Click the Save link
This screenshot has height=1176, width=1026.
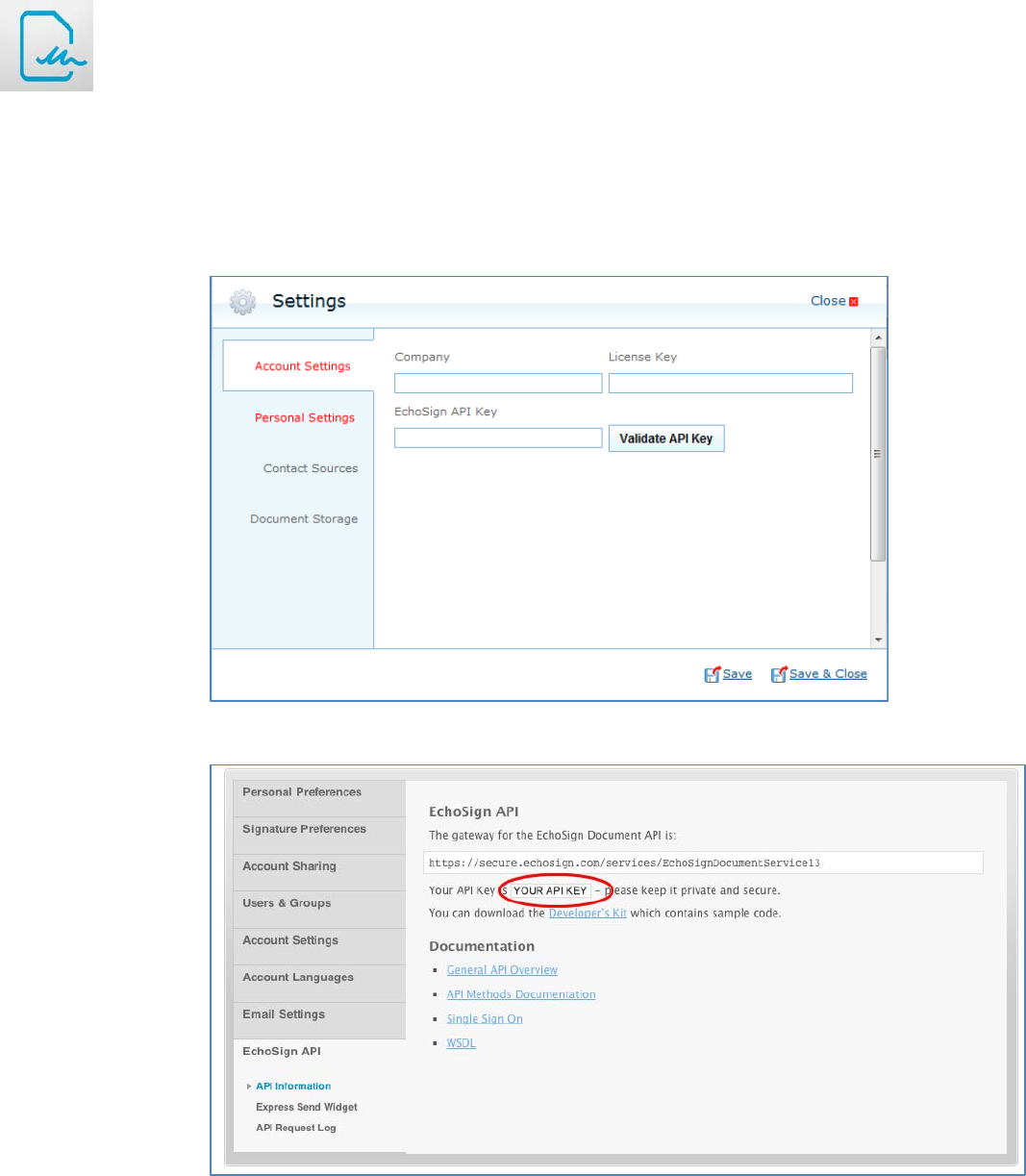tap(738, 674)
